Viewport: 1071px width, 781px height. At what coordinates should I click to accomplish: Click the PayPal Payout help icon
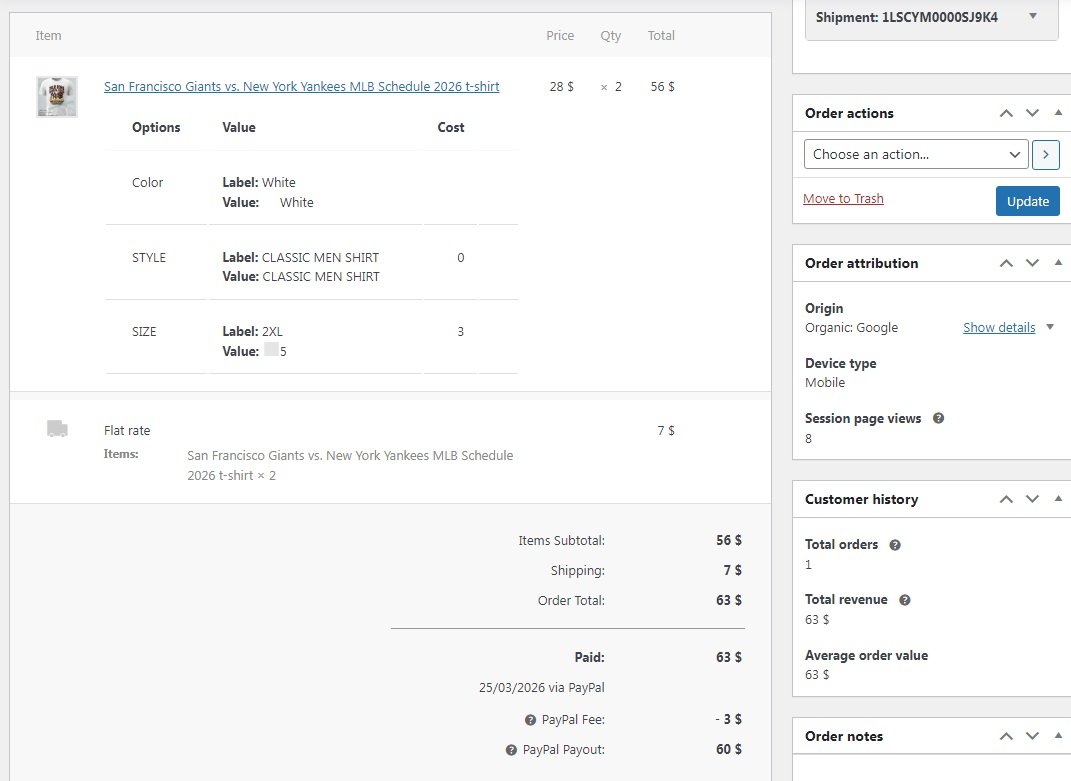tap(511, 750)
